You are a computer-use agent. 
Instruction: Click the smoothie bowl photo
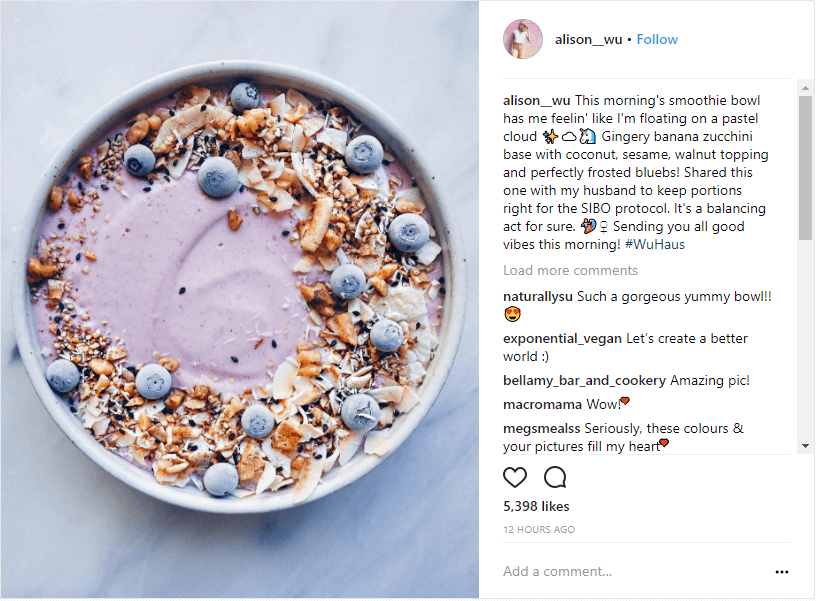[240, 299]
